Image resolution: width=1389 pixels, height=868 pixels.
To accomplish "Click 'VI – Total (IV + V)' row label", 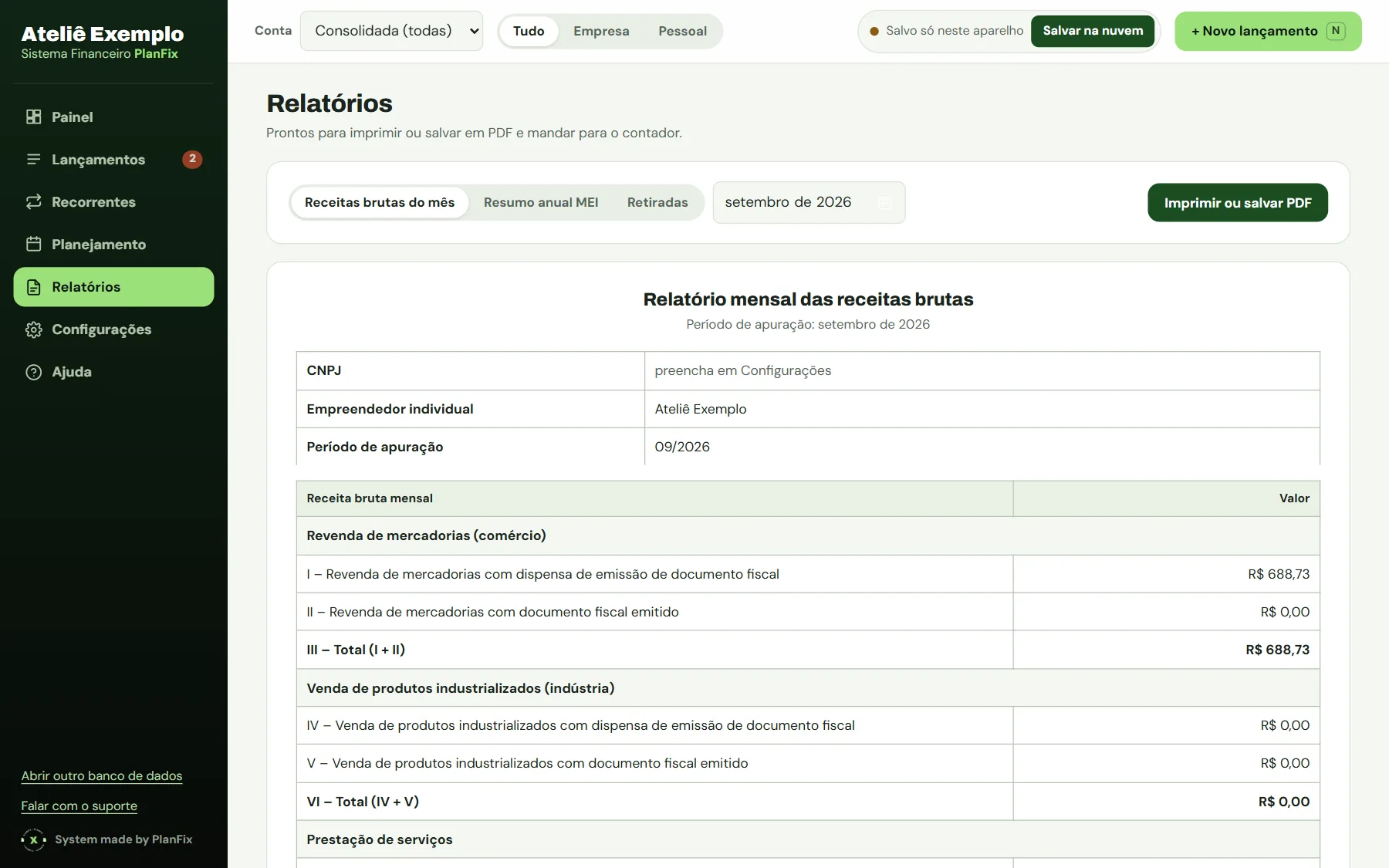I will [363, 802].
